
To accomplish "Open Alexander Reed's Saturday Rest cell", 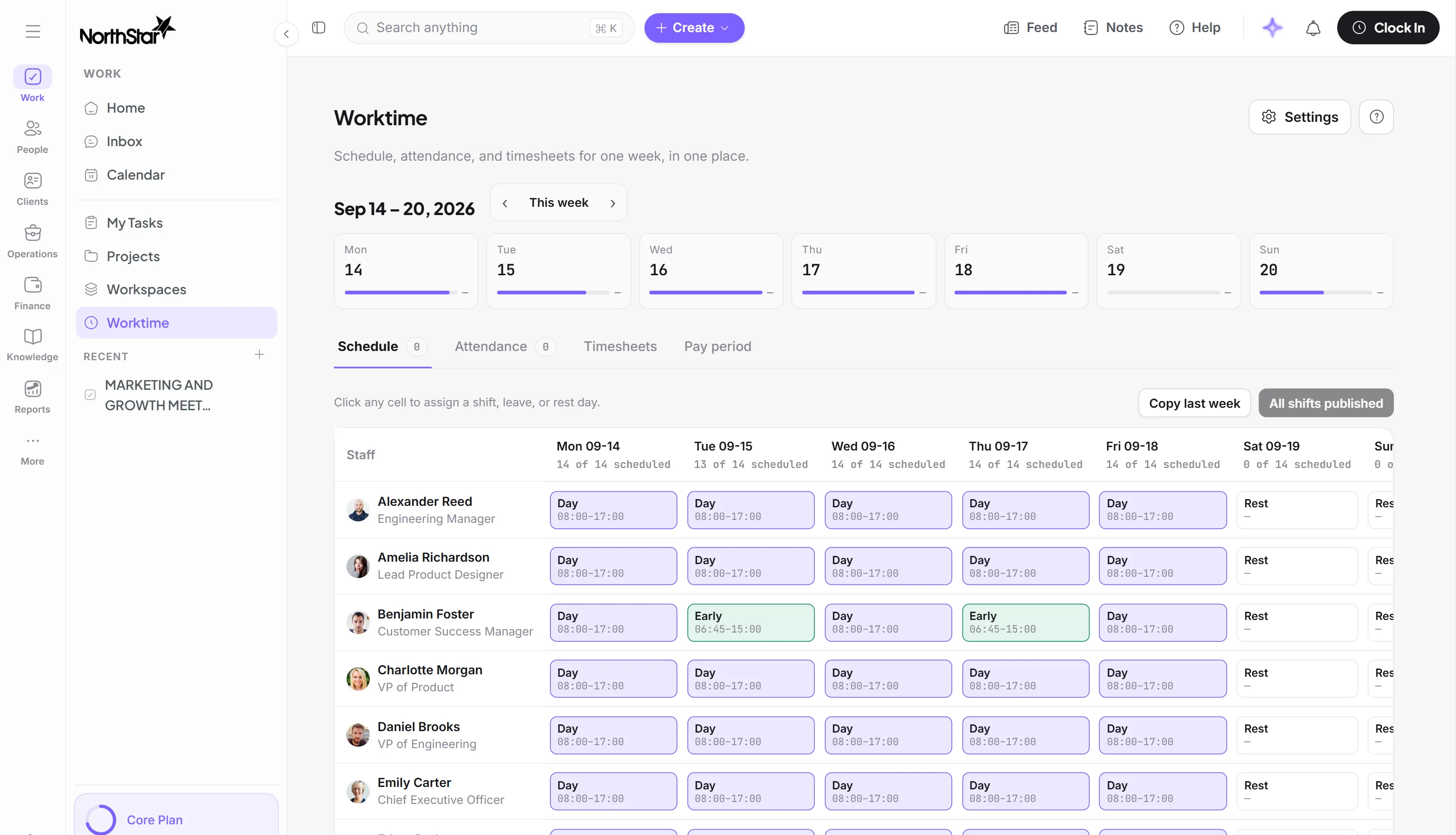I will click(x=1297, y=510).
